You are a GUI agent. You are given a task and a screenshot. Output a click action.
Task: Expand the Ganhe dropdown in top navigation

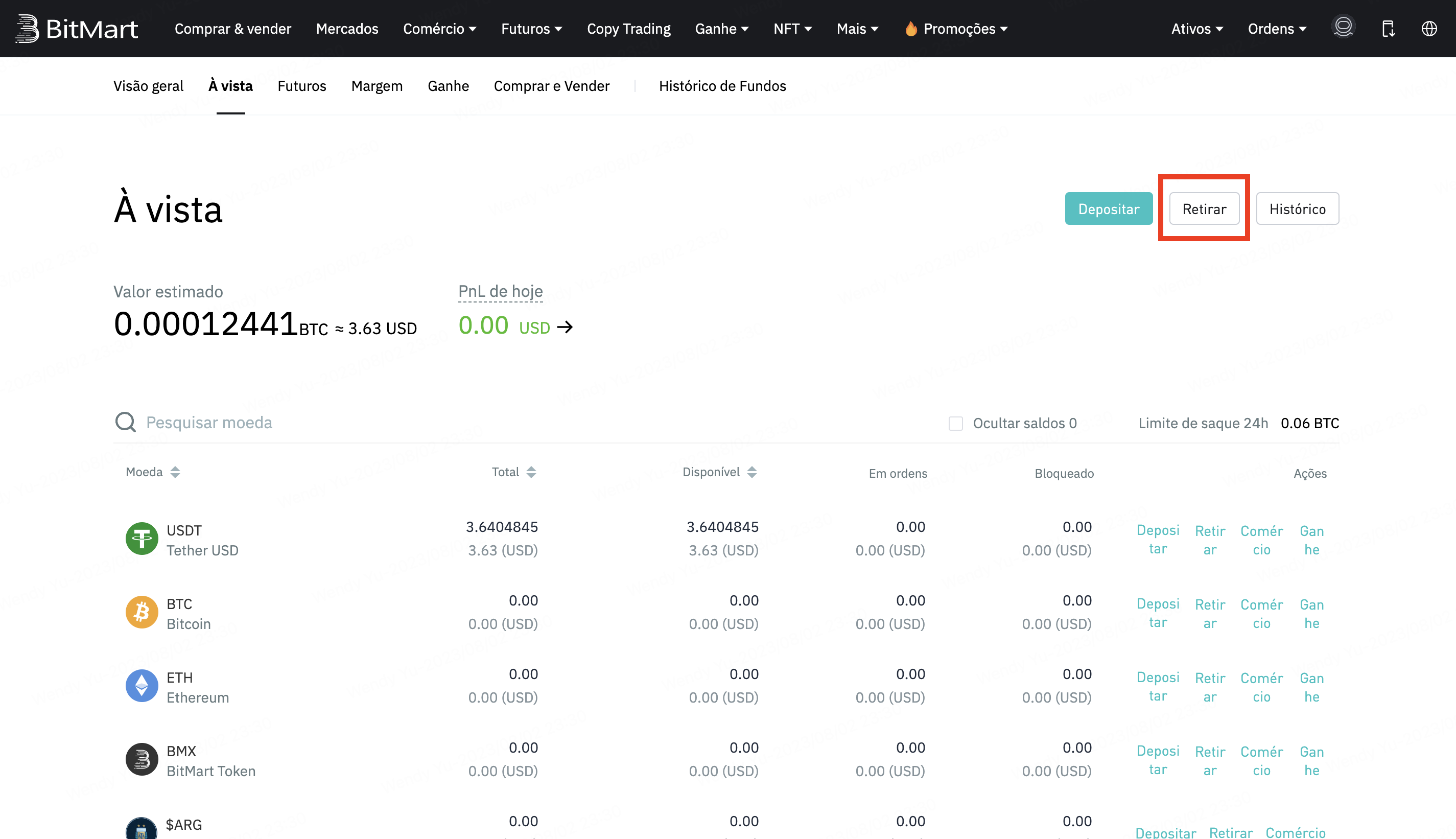[x=722, y=29]
